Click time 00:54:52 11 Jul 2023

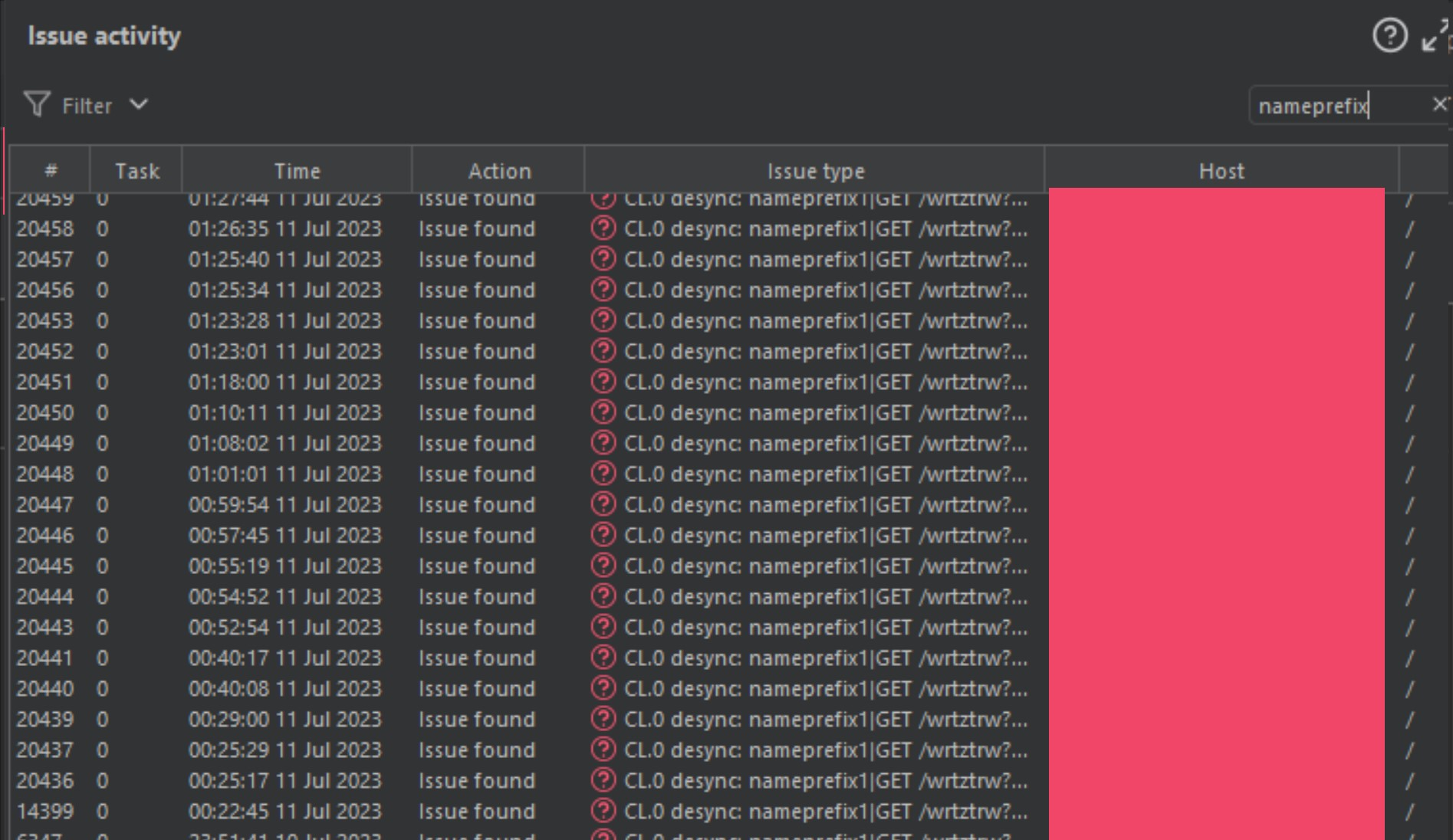coord(285,596)
